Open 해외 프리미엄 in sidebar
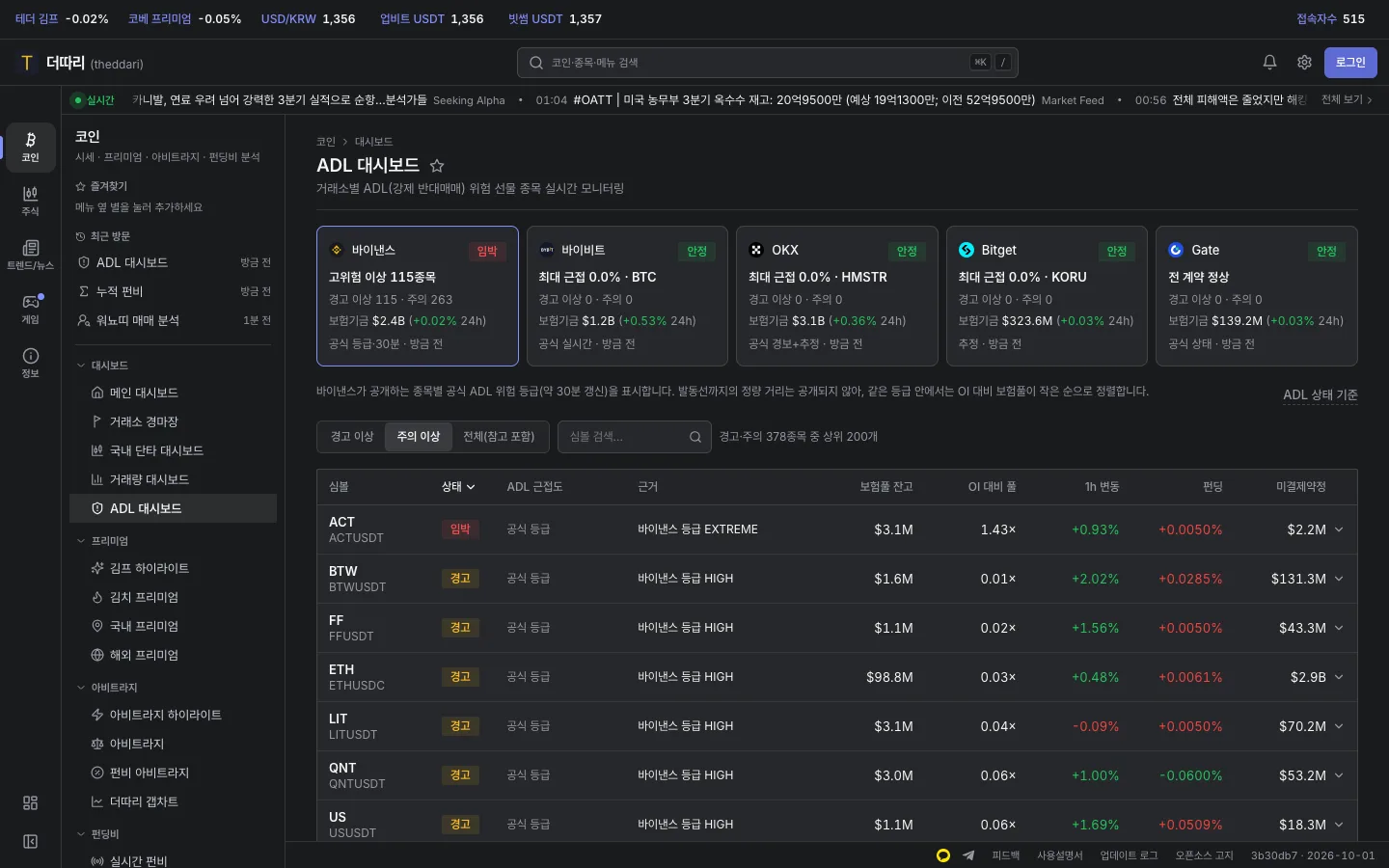The height and width of the screenshot is (868, 1389). (174, 655)
